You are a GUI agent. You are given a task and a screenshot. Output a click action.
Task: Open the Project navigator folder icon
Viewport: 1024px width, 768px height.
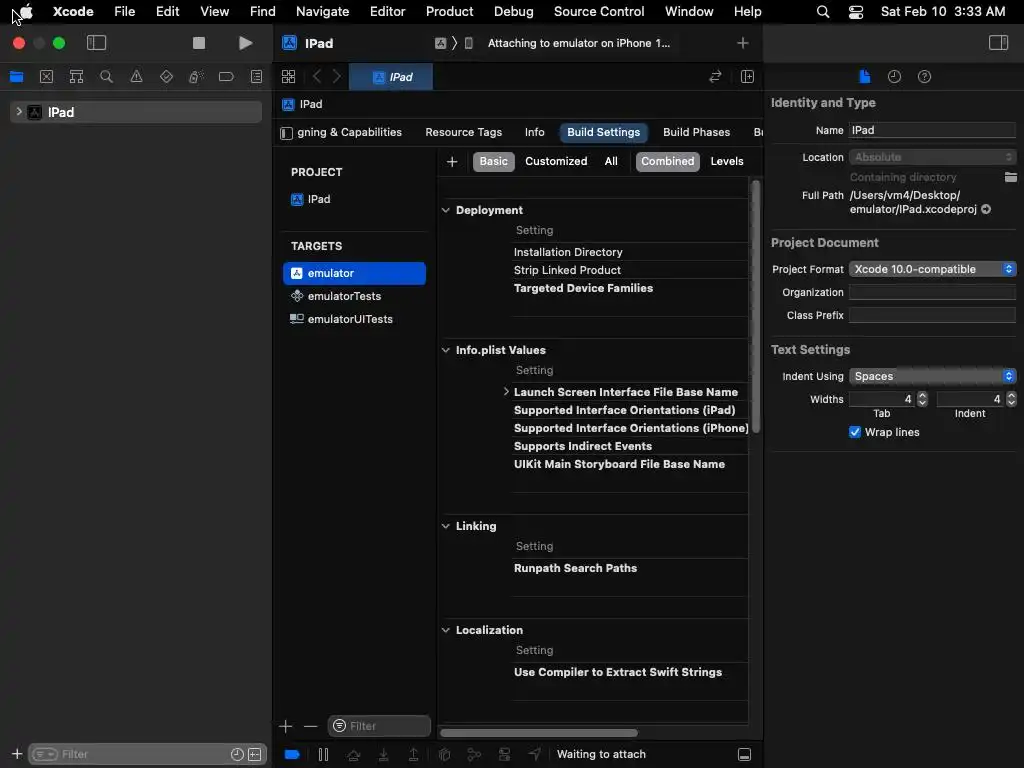coord(16,77)
